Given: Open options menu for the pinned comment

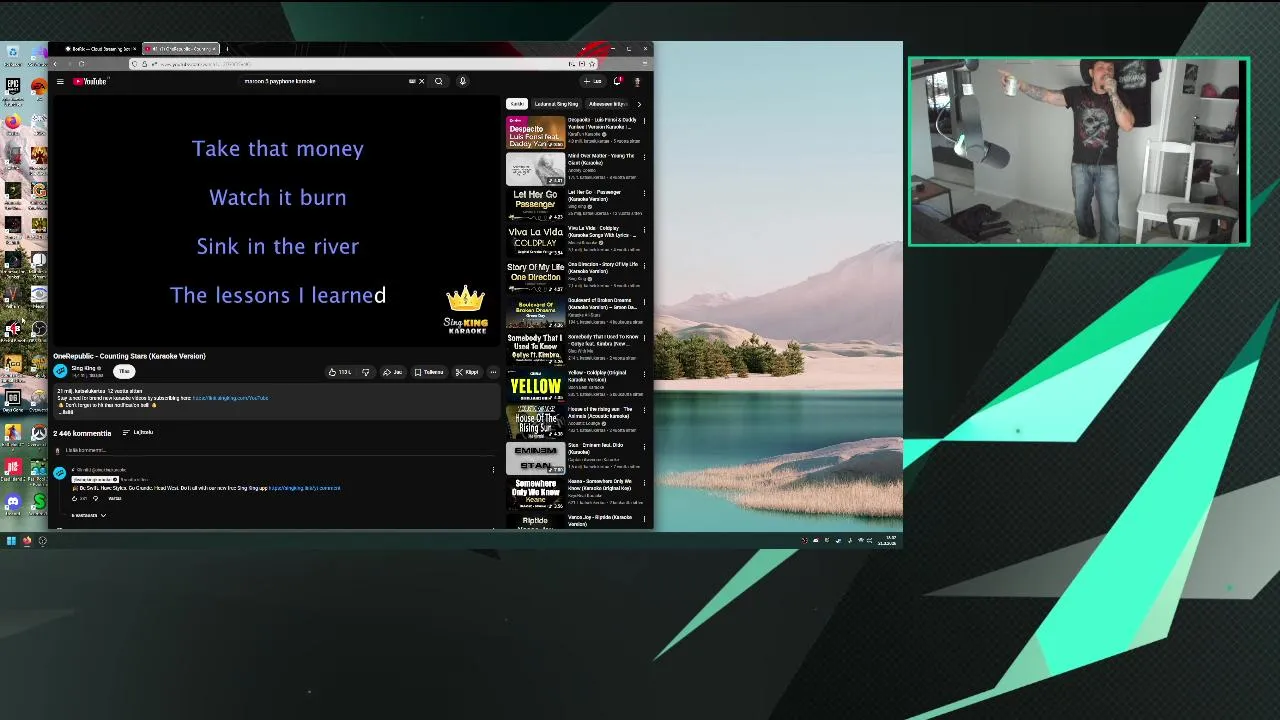Looking at the screenshot, I should point(493,469).
